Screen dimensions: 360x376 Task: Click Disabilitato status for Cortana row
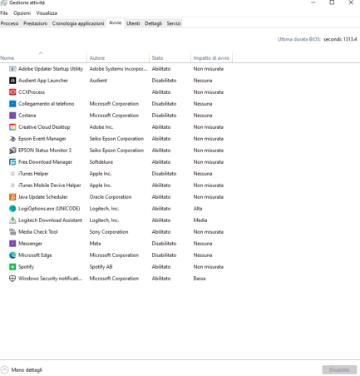click(x=164, y=116)
